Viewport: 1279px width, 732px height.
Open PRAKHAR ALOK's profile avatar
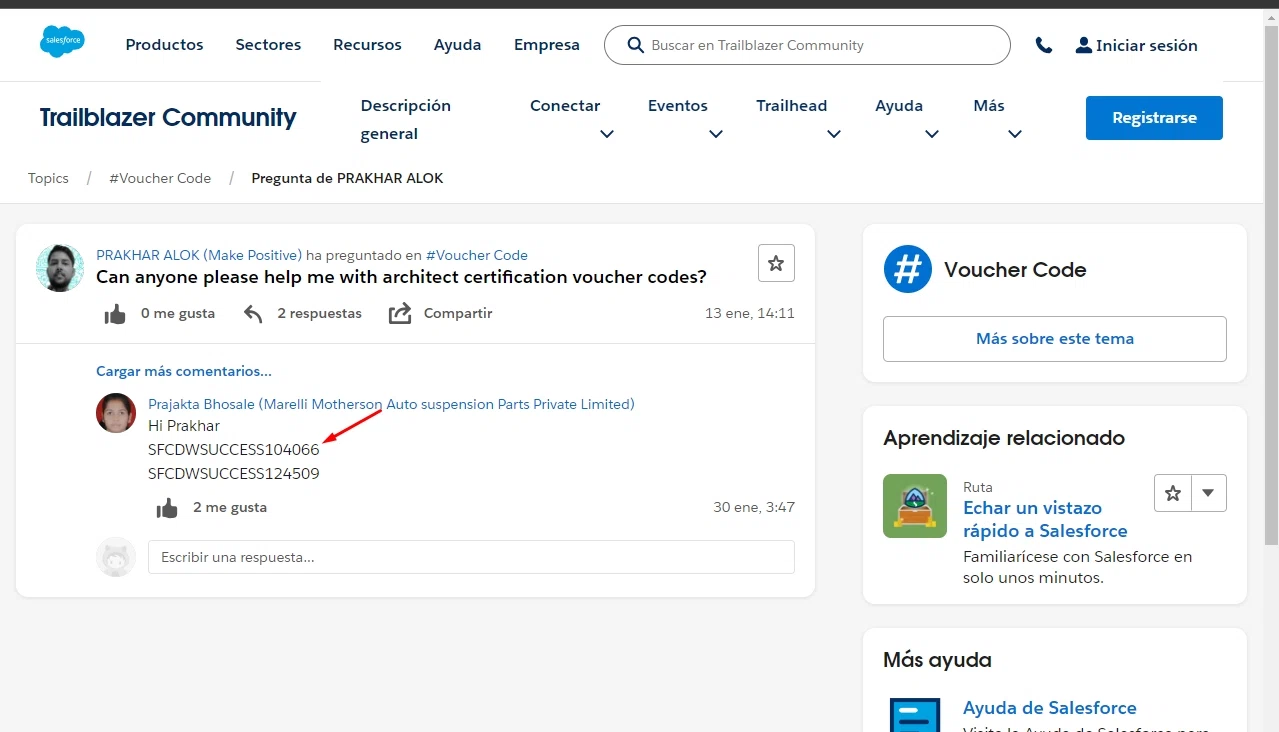pyautogui.click(x=60, y=268)
